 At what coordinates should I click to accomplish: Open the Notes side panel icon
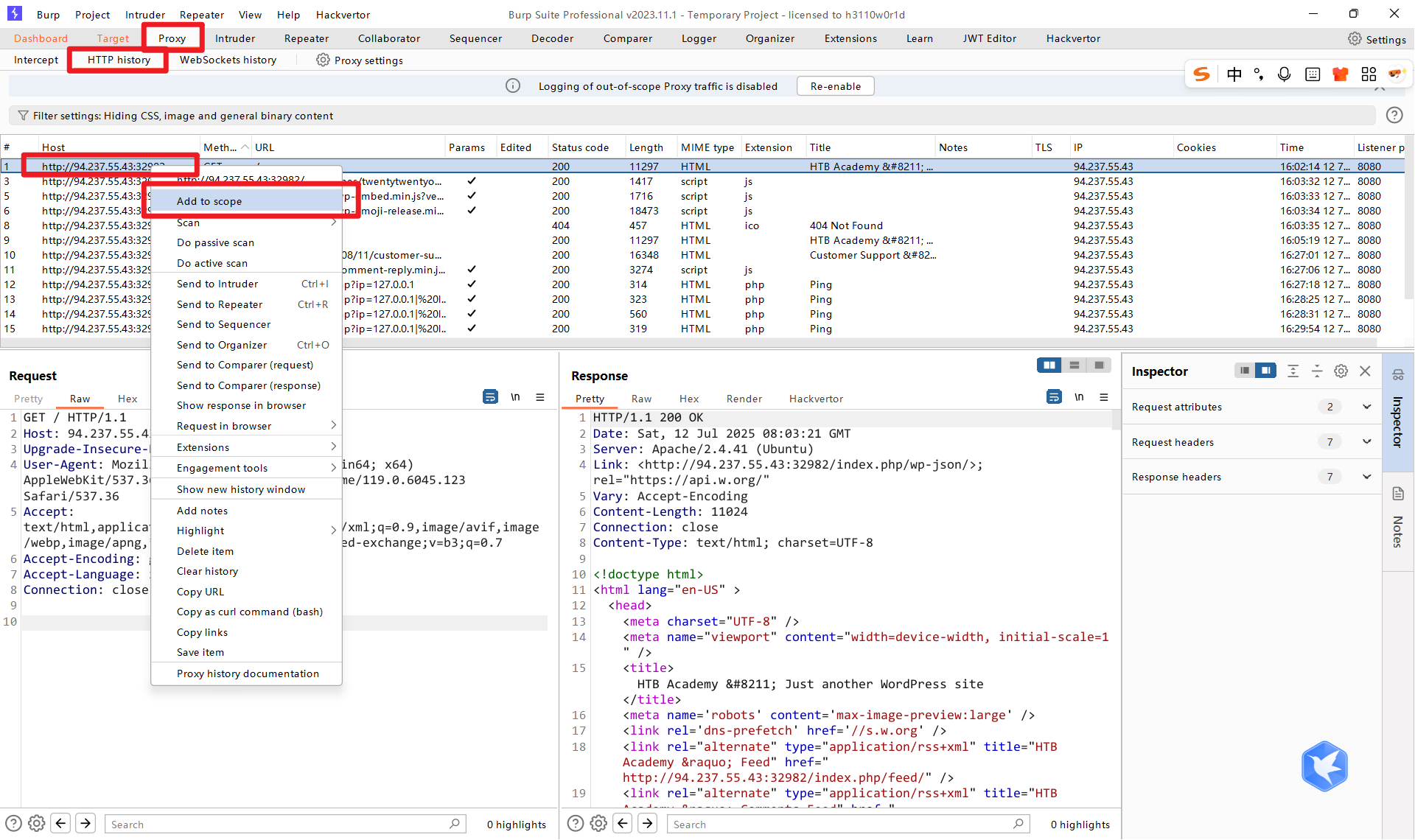(1398, 494)
